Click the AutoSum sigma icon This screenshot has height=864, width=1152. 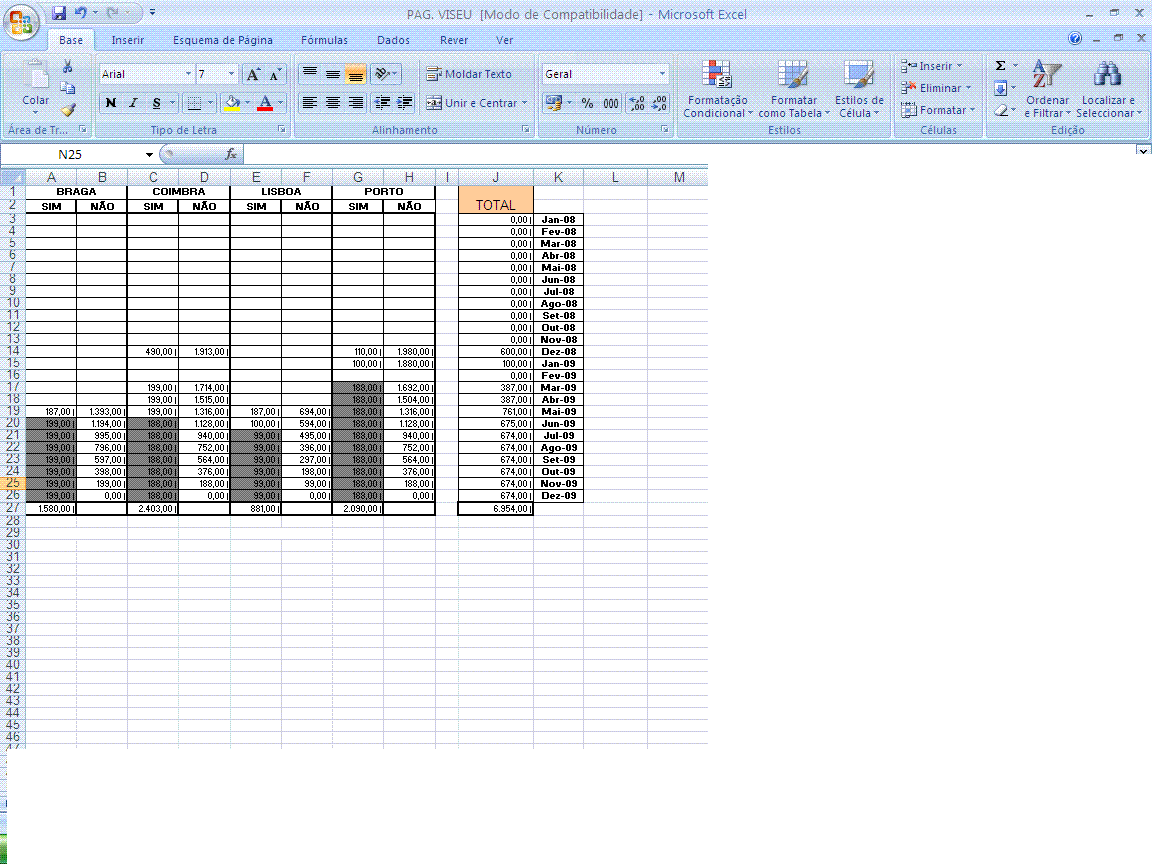click(1000, 66)
